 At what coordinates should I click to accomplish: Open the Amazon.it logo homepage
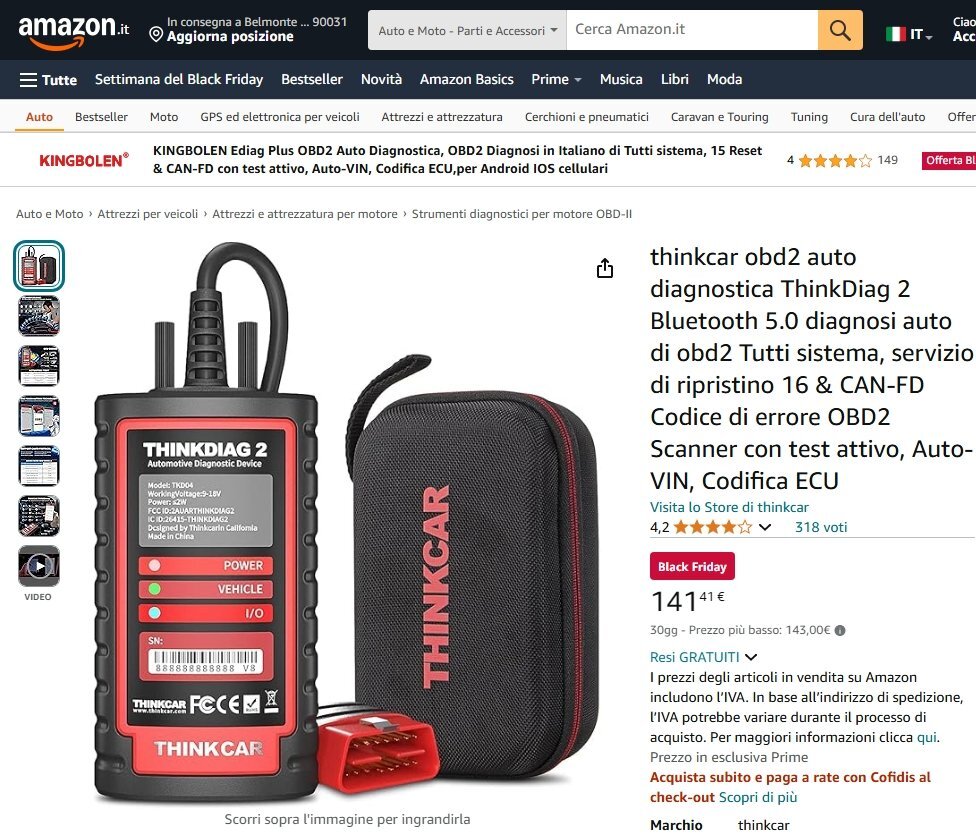(x=74, y=30)
